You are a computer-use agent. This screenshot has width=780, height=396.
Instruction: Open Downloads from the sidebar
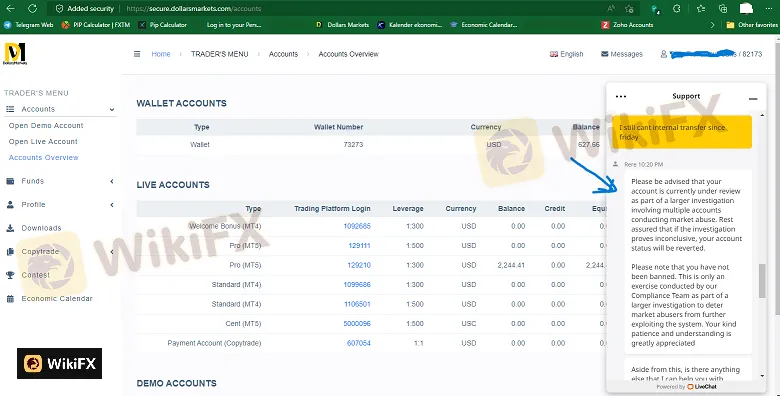pos(41,228)
